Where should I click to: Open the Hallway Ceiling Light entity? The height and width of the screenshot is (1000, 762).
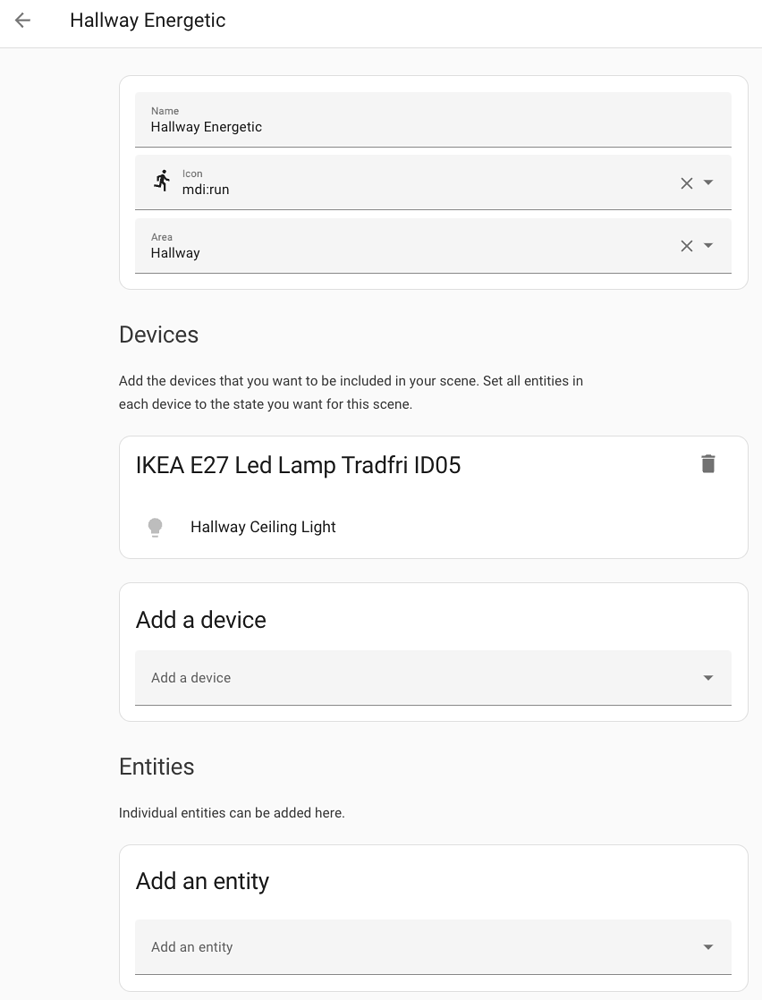pyautogui.click(x=263, y=527)
